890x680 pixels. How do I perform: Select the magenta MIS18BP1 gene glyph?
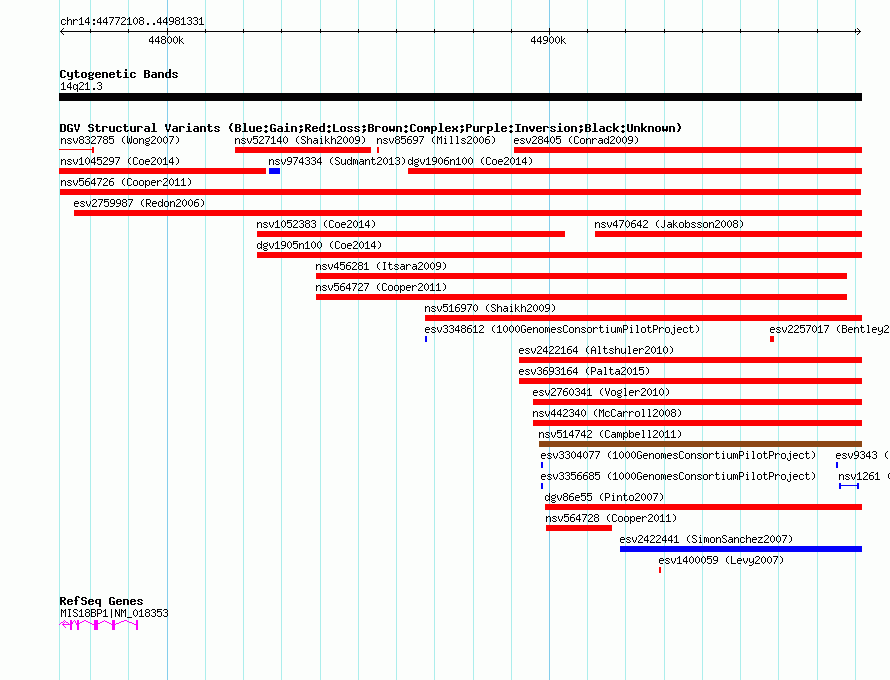click(99, 625)
